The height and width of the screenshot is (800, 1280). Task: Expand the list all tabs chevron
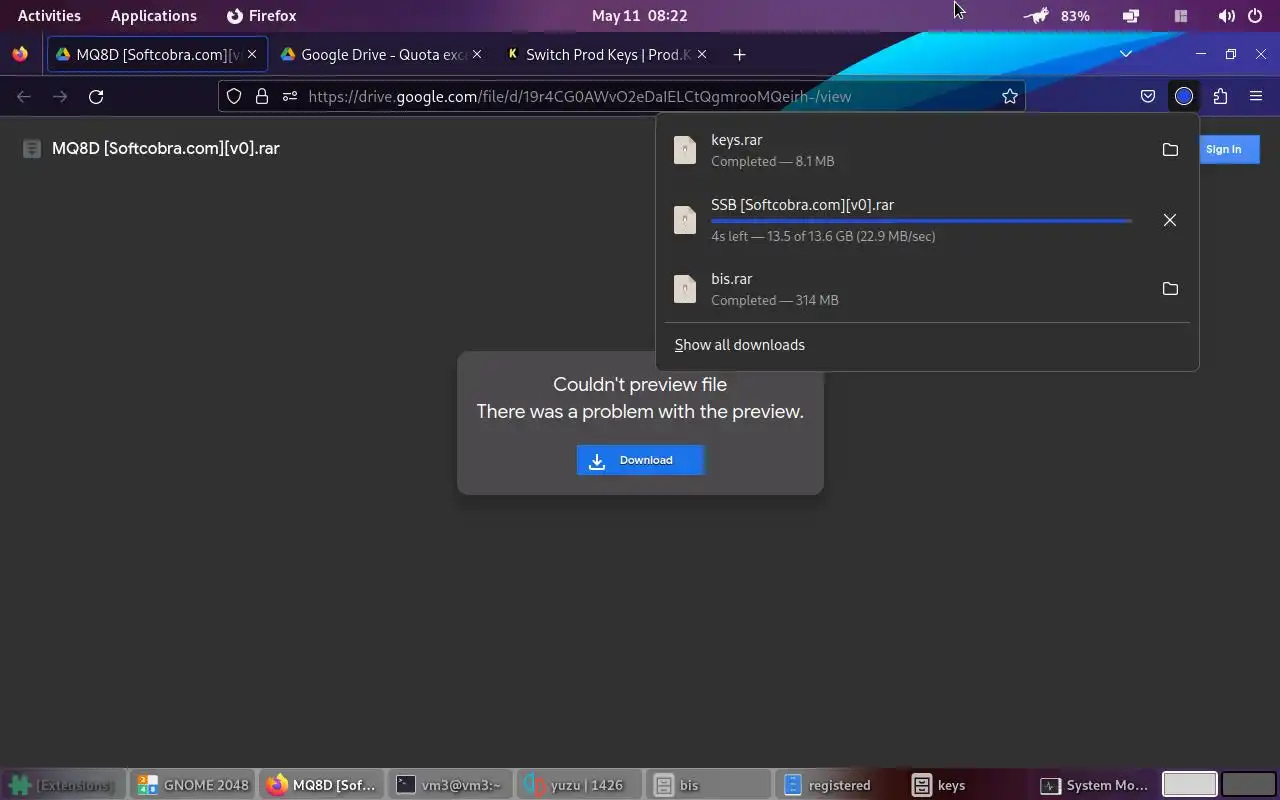point(1126,54)
